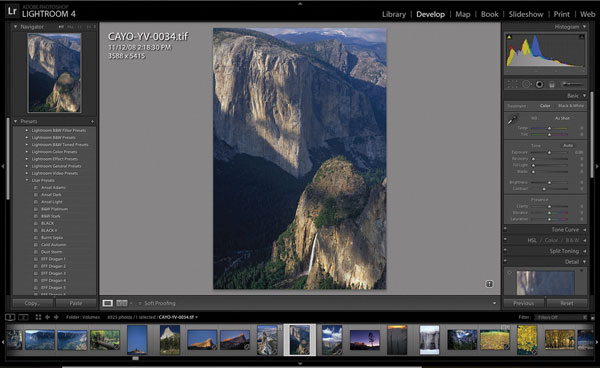Toggle highlight clipping indicator in histogram
The height and width of the screenshot is (368, 600).
[581, 37]
